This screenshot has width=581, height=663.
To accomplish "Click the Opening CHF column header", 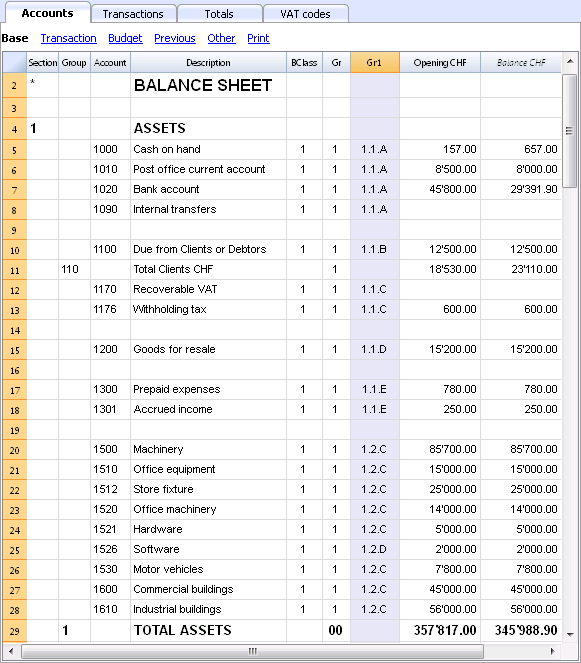I will tap(440, 63).
